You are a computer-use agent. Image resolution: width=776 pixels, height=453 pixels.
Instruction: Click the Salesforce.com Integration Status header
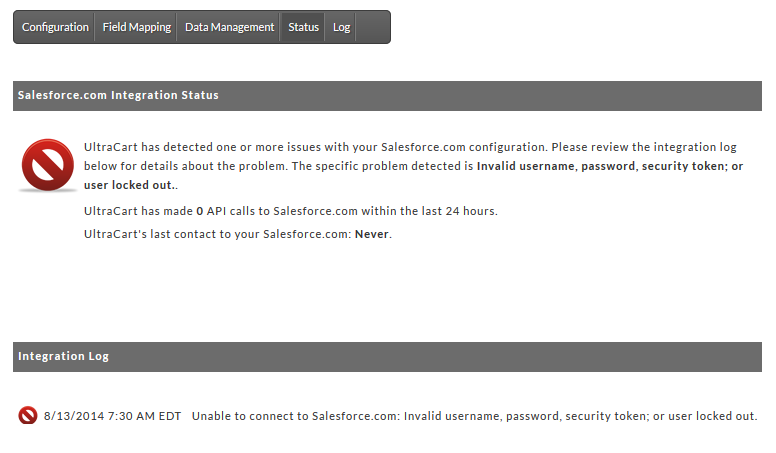point(387,96)
